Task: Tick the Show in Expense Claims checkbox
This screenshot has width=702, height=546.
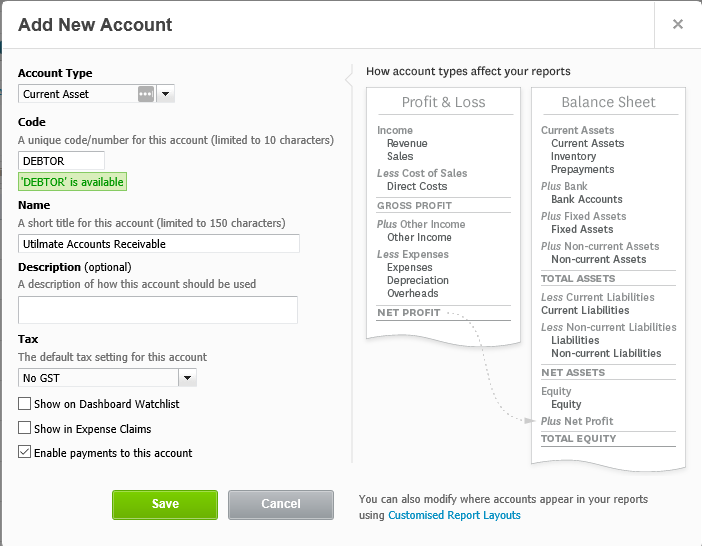Action: [25, 428]
